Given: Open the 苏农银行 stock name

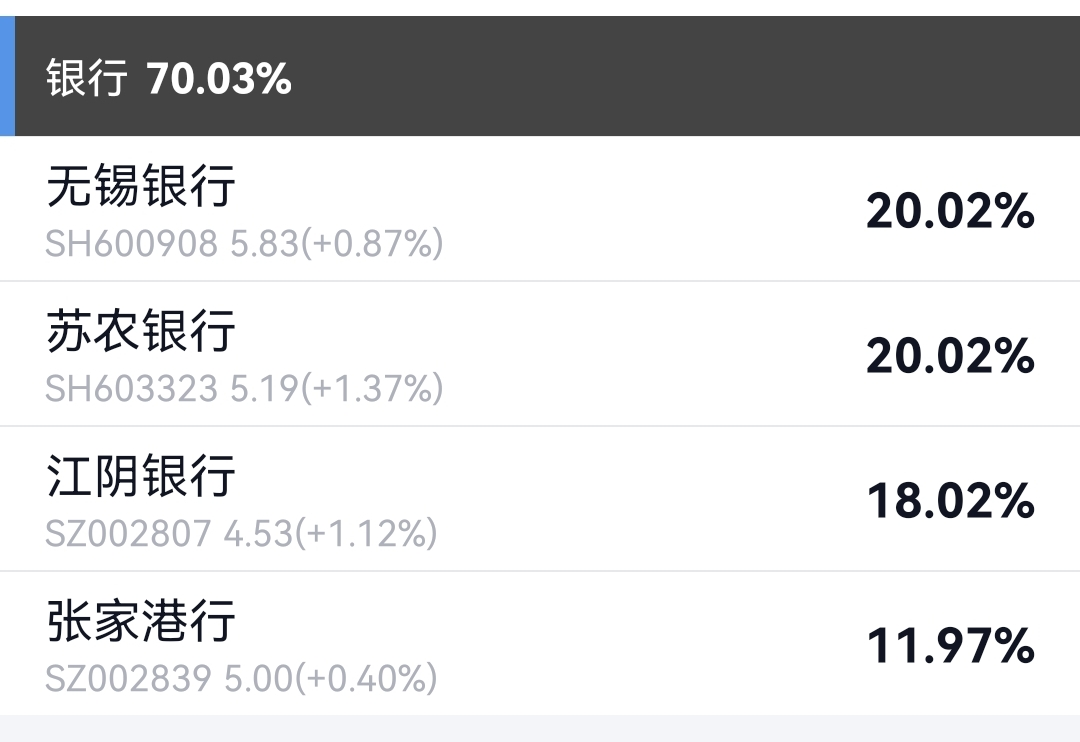Looking at the screenshot, I should pyautogui.click(x=141, y=331).
